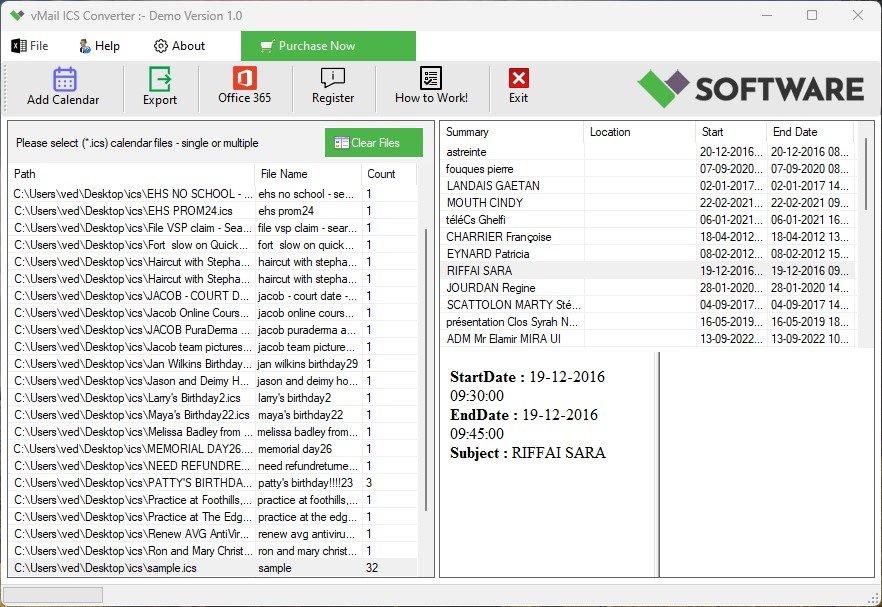The image size is (882, 607).
Task: Select the Jason and Deimy H... path row
Action: tap(213, 381)
